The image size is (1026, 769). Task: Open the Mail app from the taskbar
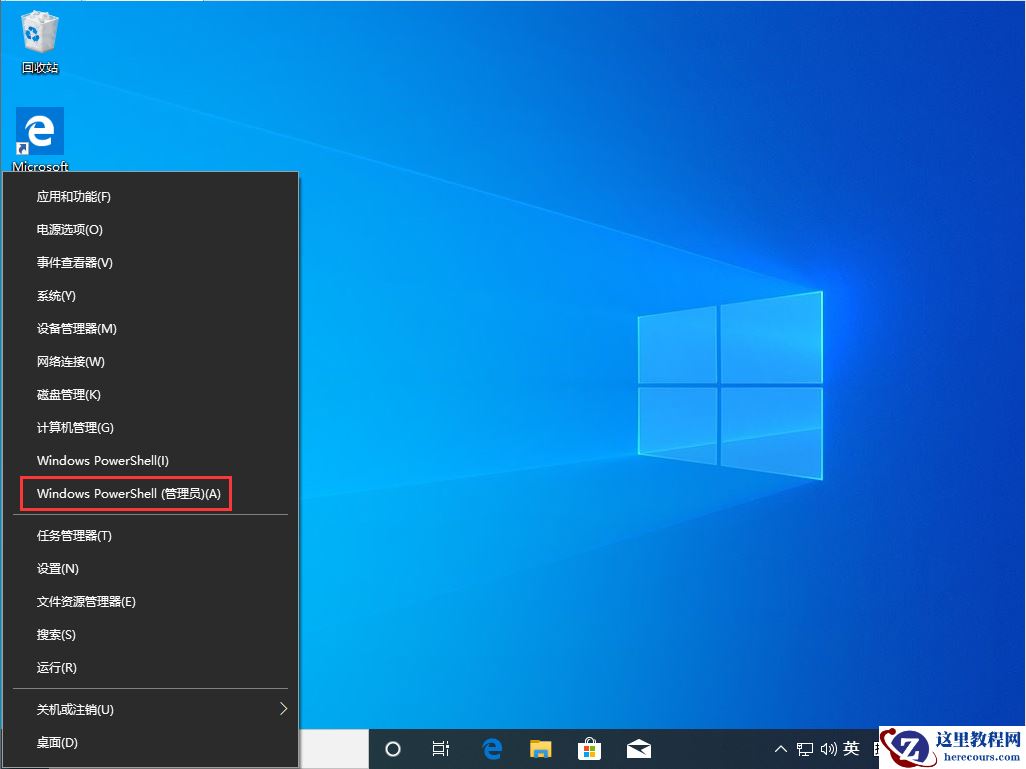coord(639,748)
